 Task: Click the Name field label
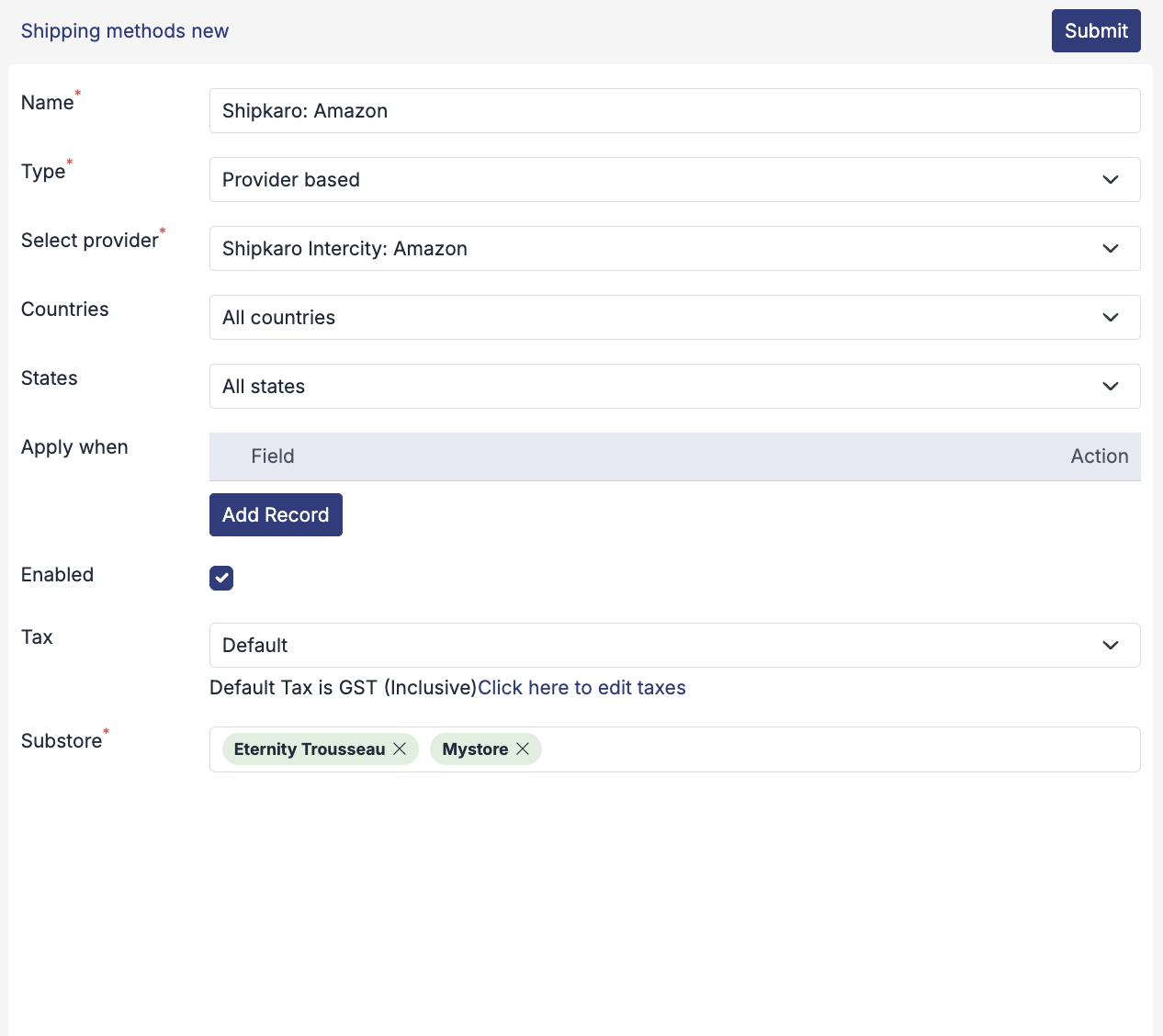click(48, 103)
